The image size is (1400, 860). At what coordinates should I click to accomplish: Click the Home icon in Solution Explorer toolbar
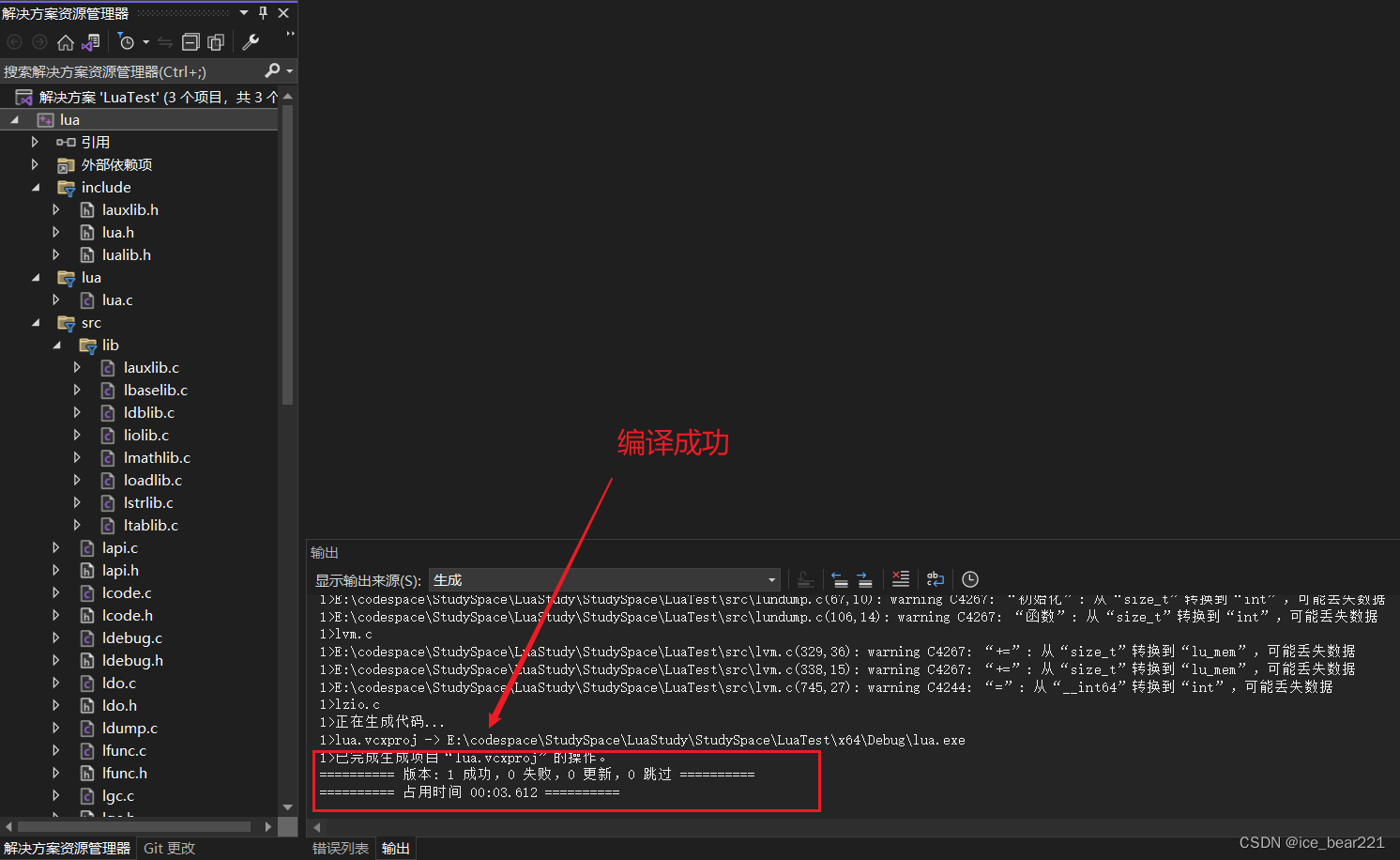click(66, 42)
